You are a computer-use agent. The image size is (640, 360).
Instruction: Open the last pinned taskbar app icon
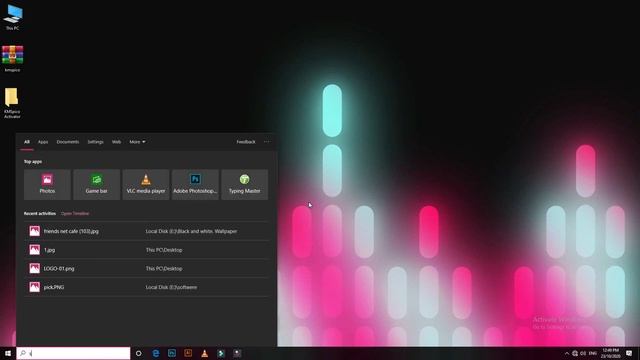[x=237, y=353]
